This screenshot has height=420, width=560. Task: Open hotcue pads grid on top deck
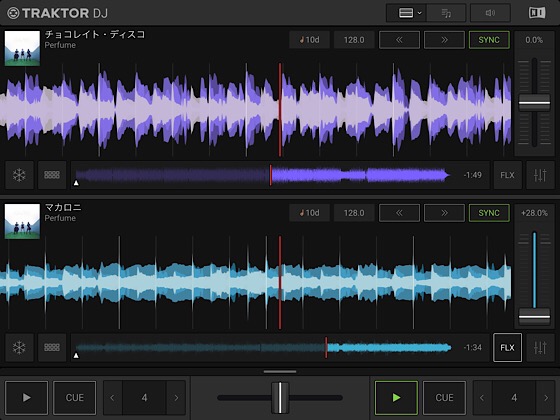(x=52, y=175)
